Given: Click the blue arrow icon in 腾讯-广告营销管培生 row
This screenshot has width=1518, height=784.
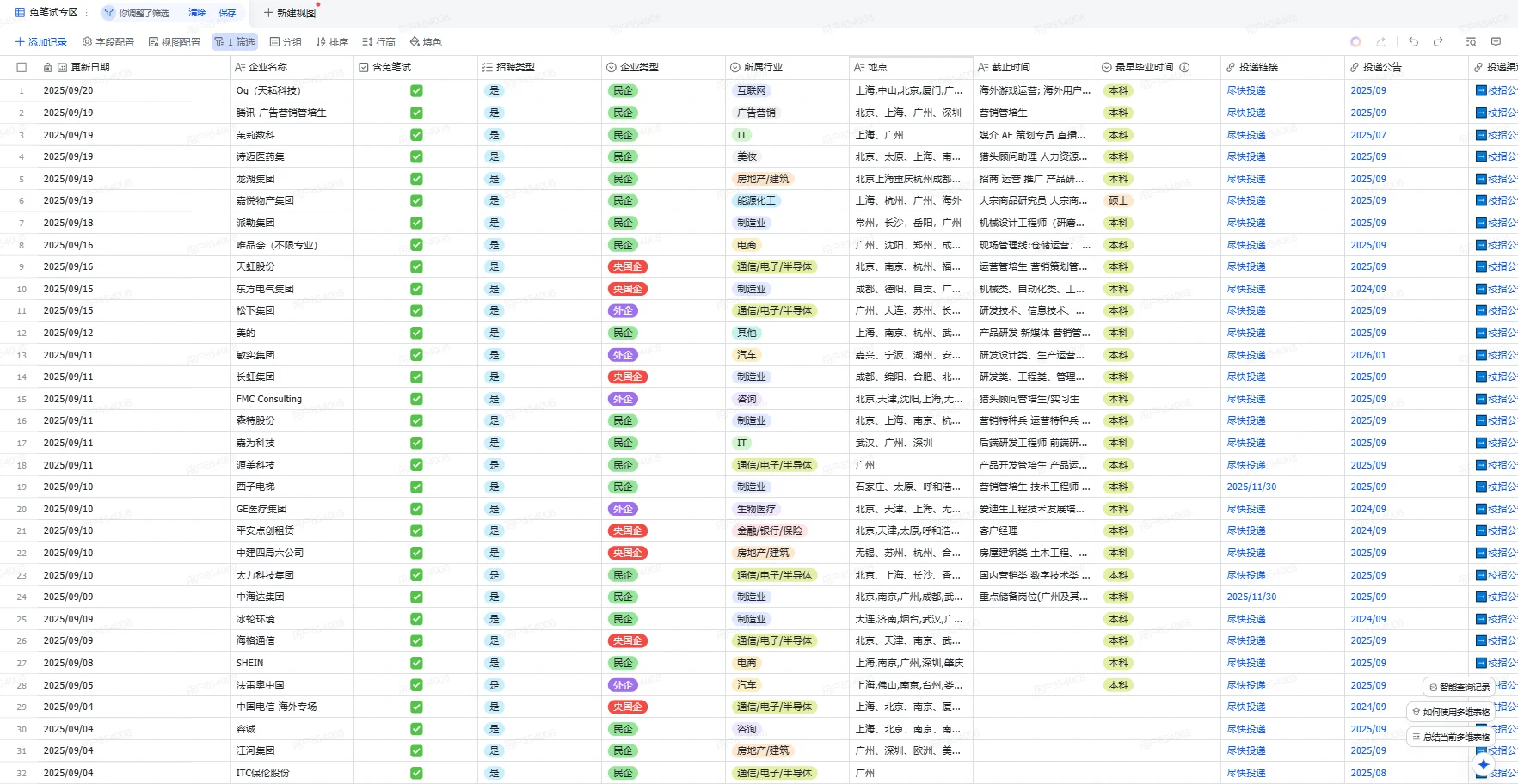Looking at the screenshot, I should [x=1481, y=113].
